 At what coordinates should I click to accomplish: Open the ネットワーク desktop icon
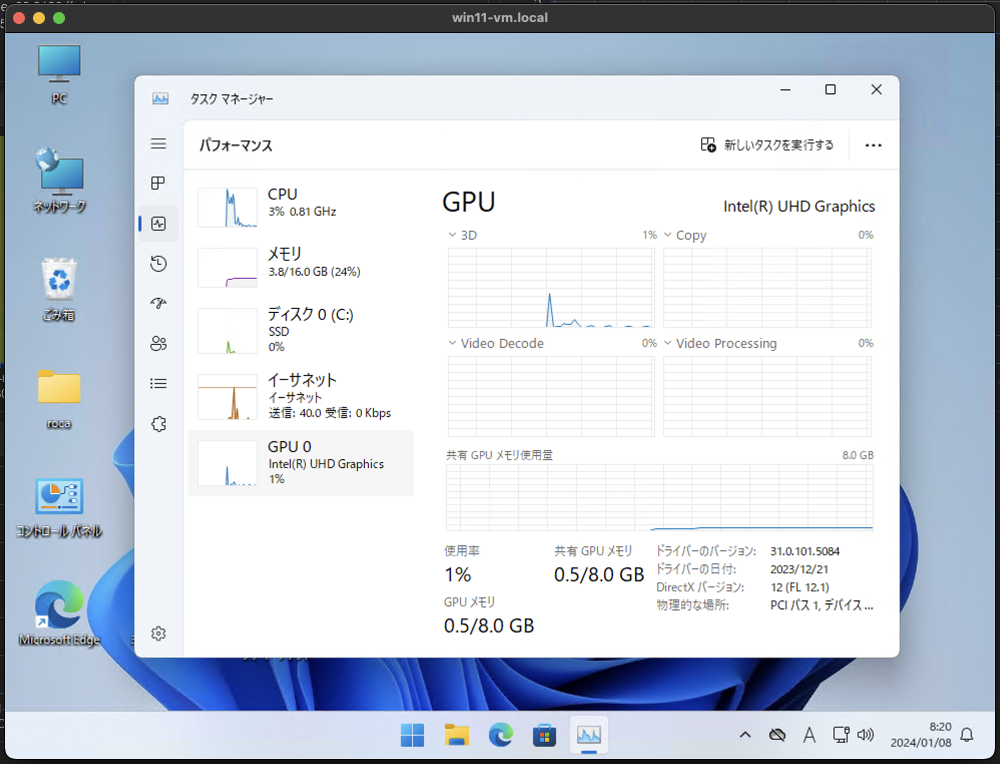pos(59,180)
